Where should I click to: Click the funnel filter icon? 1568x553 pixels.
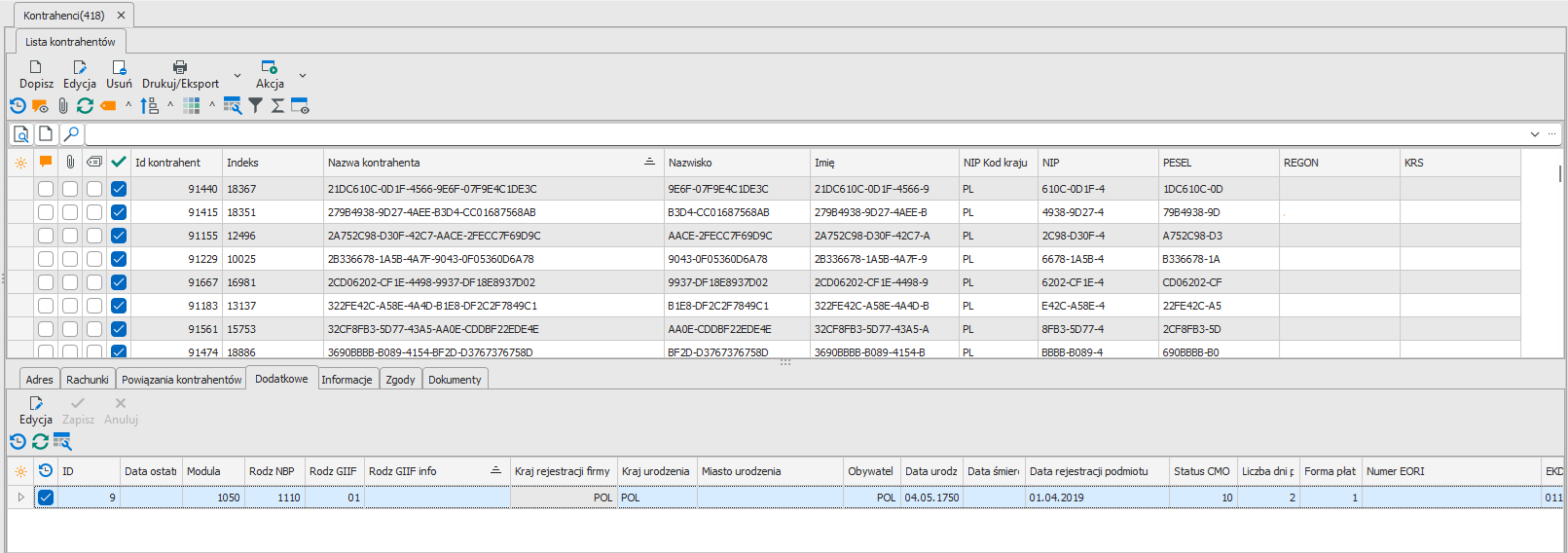tap(255, 105)
